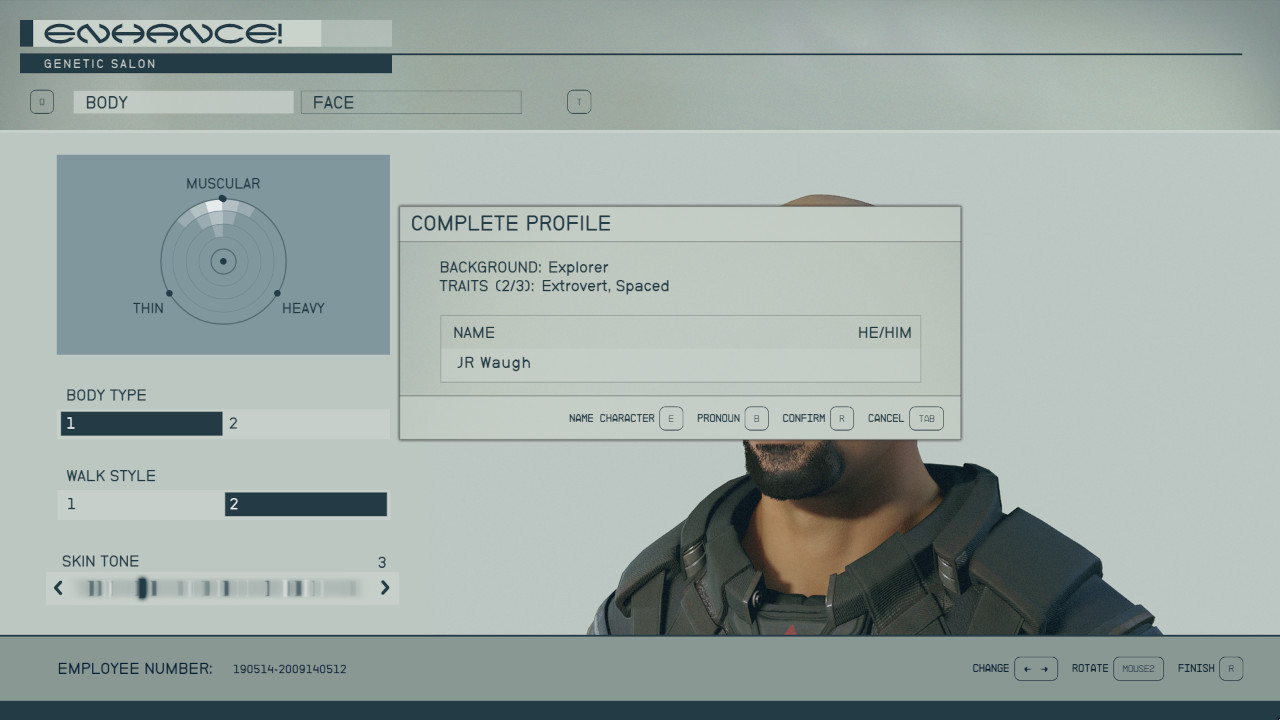Click the B key icon next to Pronoun

click(x=757, y=418)
